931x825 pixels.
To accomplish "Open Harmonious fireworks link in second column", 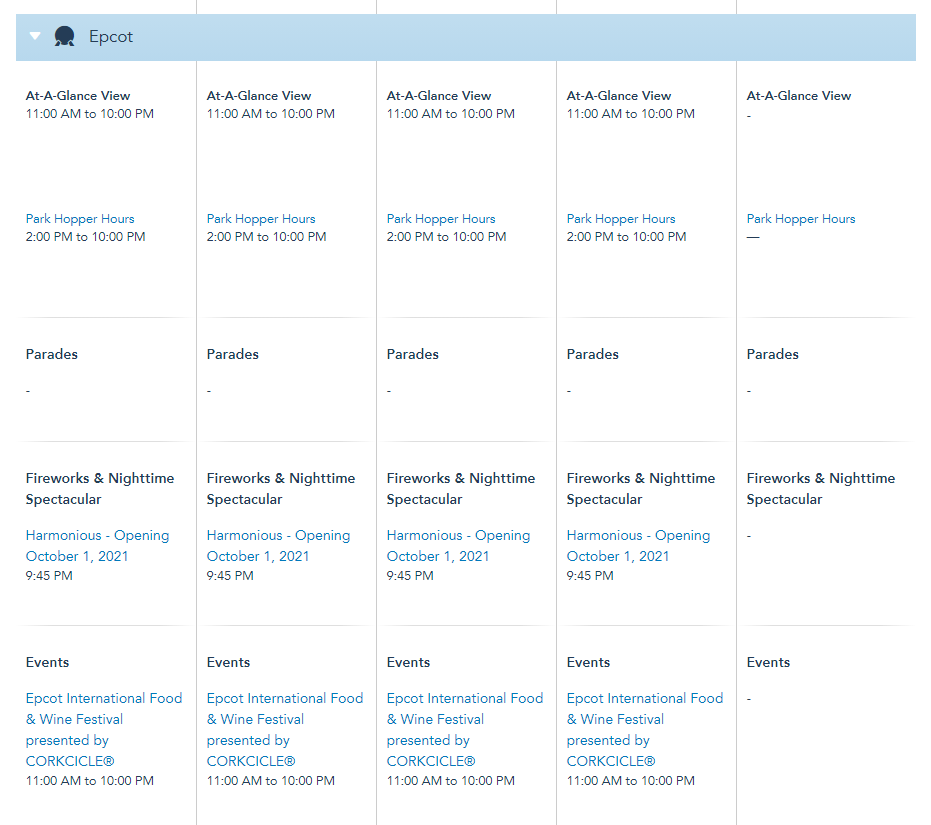I will [278, 545].
